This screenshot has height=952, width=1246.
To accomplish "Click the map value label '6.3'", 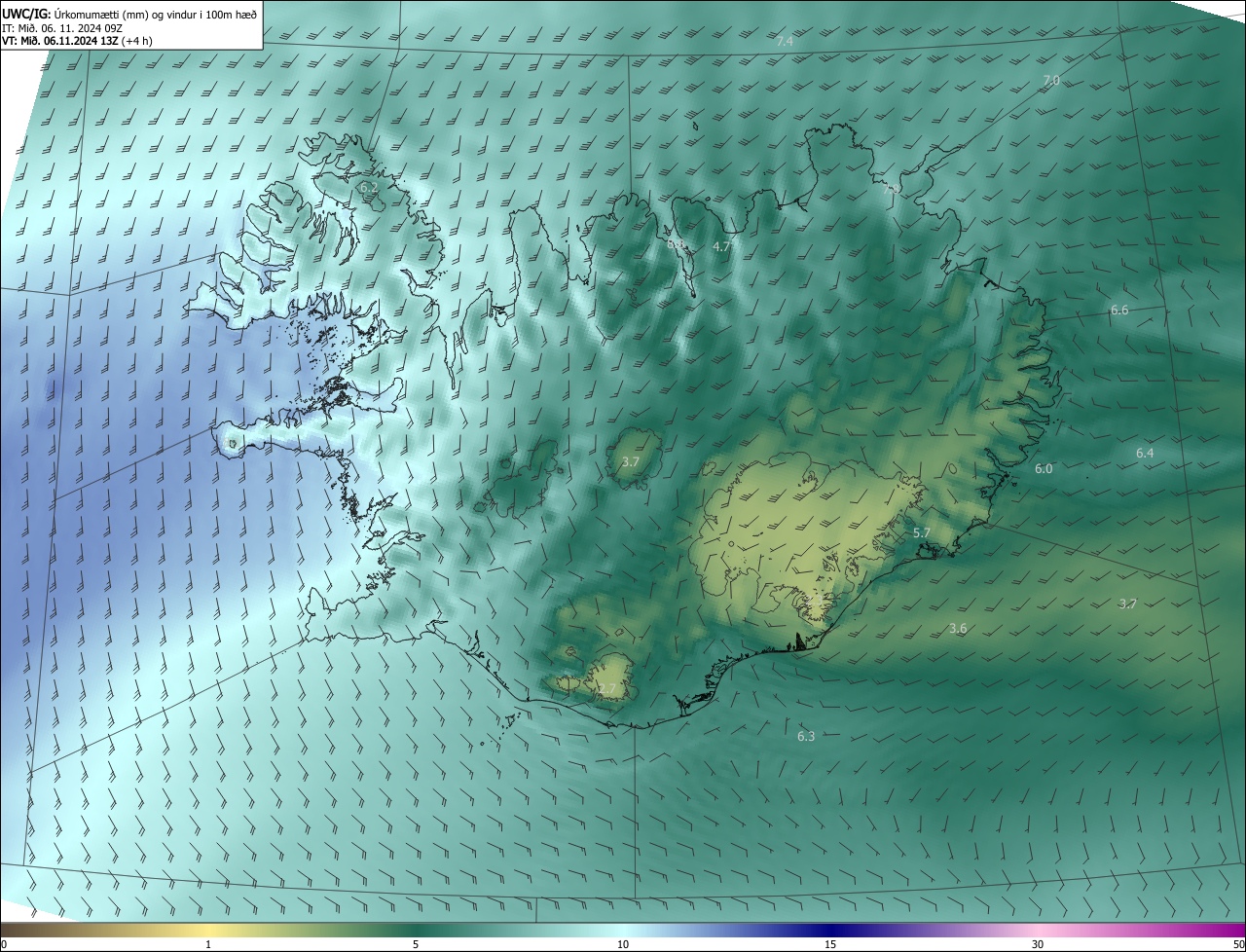I will click(806, 737).
